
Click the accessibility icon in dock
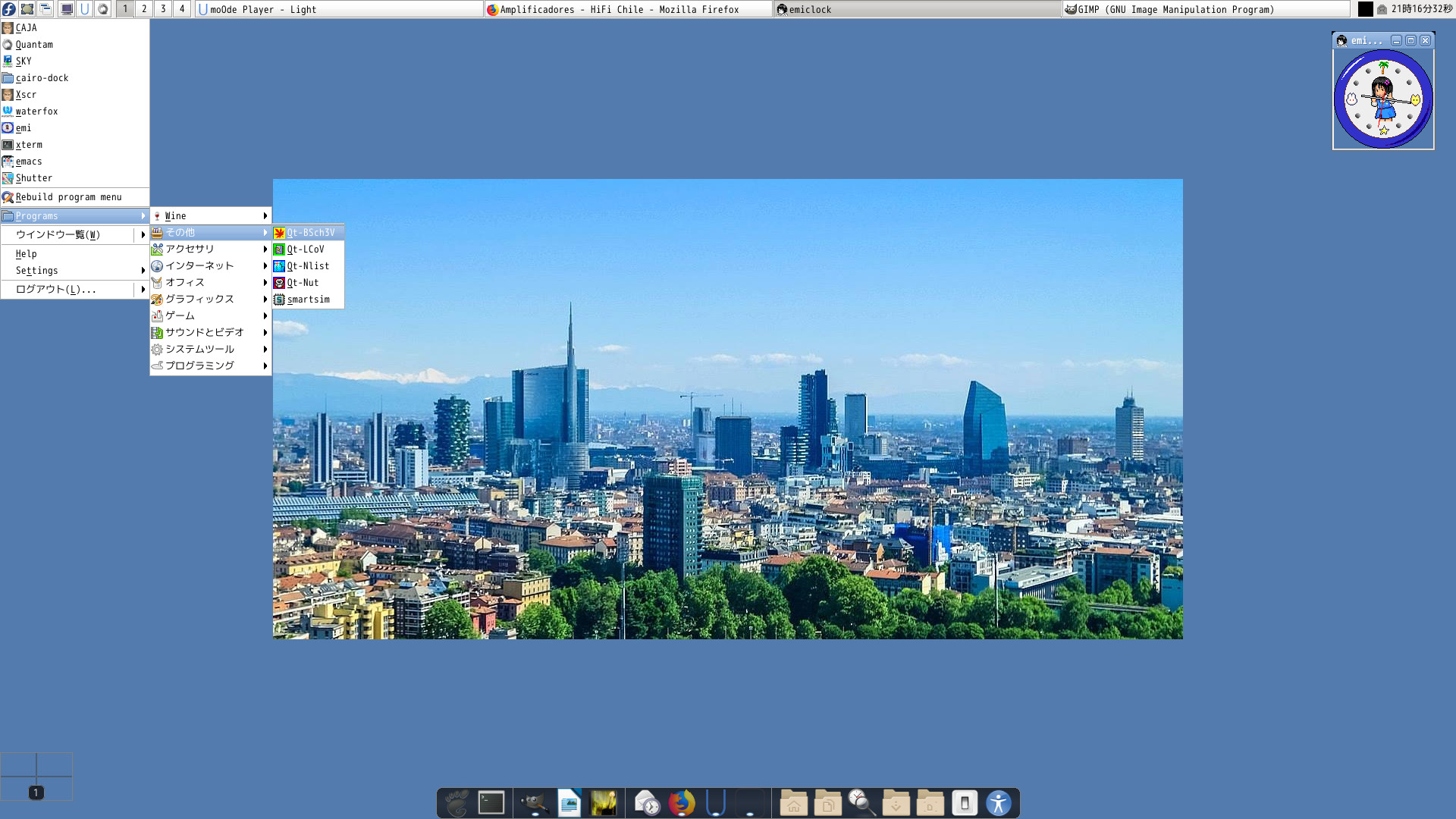tap(998, 802)
